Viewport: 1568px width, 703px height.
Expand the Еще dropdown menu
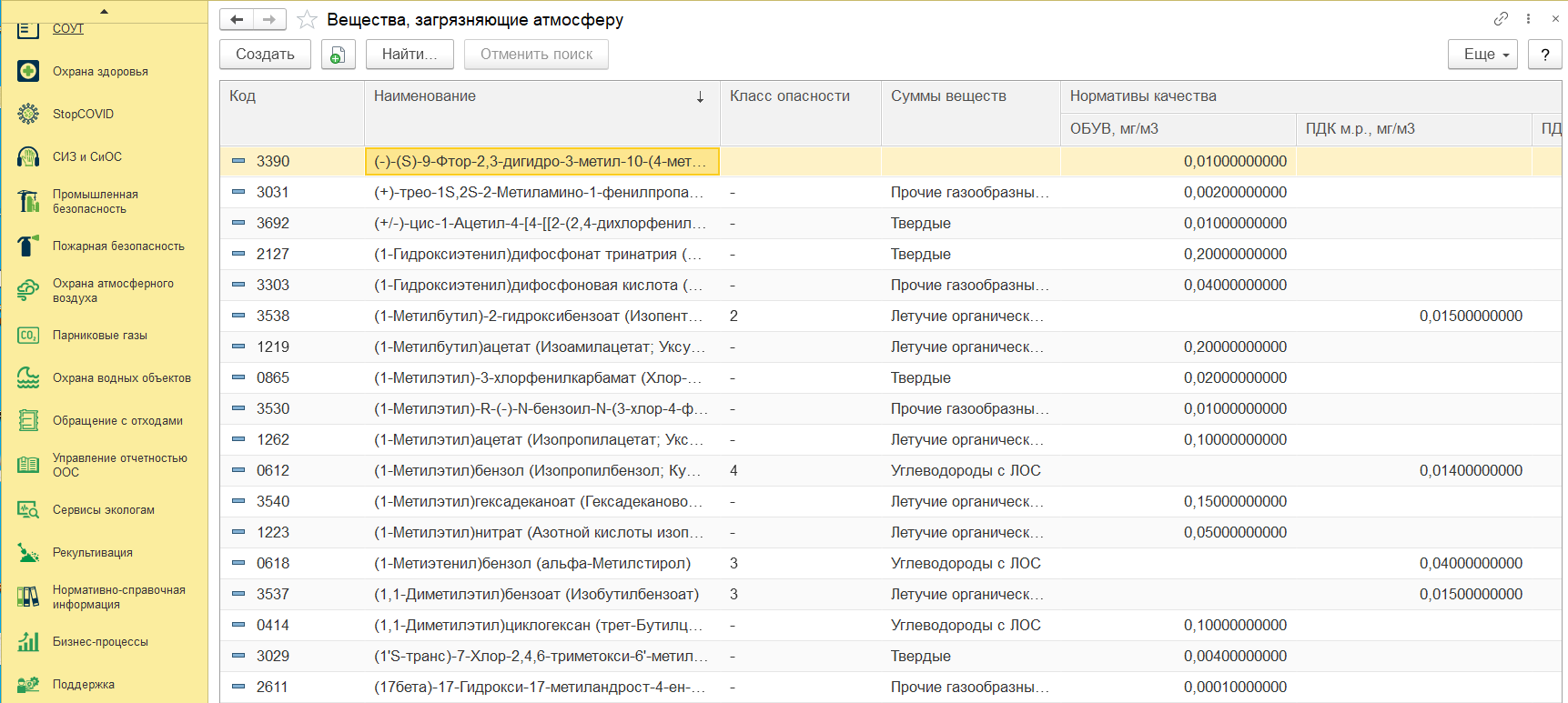[1482, 55]
